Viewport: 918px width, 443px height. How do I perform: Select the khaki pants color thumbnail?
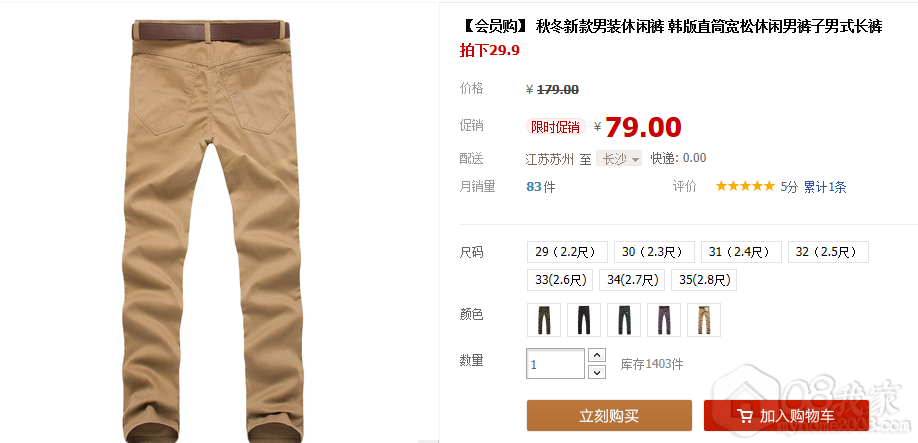[x=704, y=320]
